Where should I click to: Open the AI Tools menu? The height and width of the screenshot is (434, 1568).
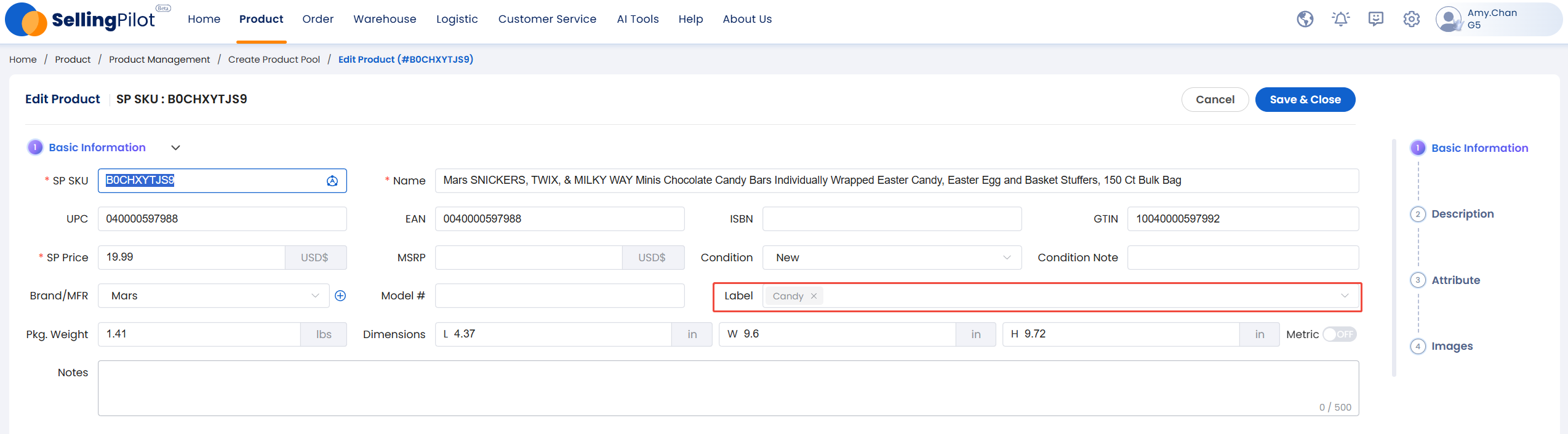[638, 19]
